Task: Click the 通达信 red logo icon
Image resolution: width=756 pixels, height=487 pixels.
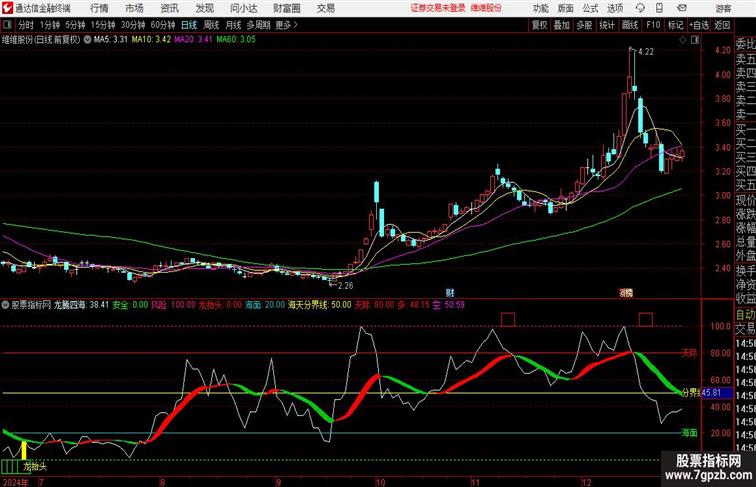Action: [x=7, y=8]
